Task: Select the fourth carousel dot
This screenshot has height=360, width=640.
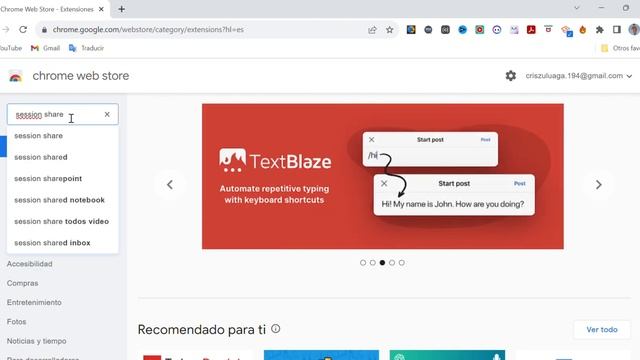Action: pyautogui.click(x=392, y=262)
